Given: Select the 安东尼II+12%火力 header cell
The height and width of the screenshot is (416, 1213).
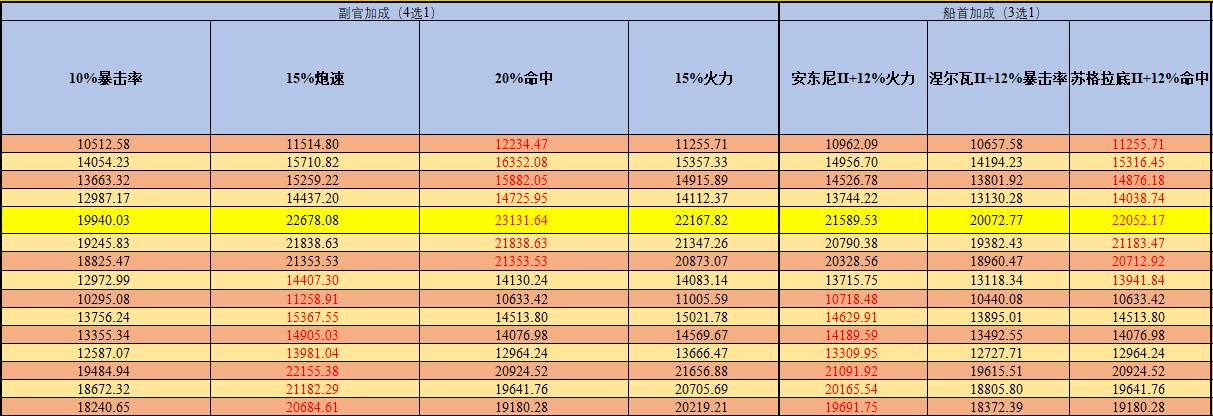Looking at the screenshot, I should coord(853,78).
